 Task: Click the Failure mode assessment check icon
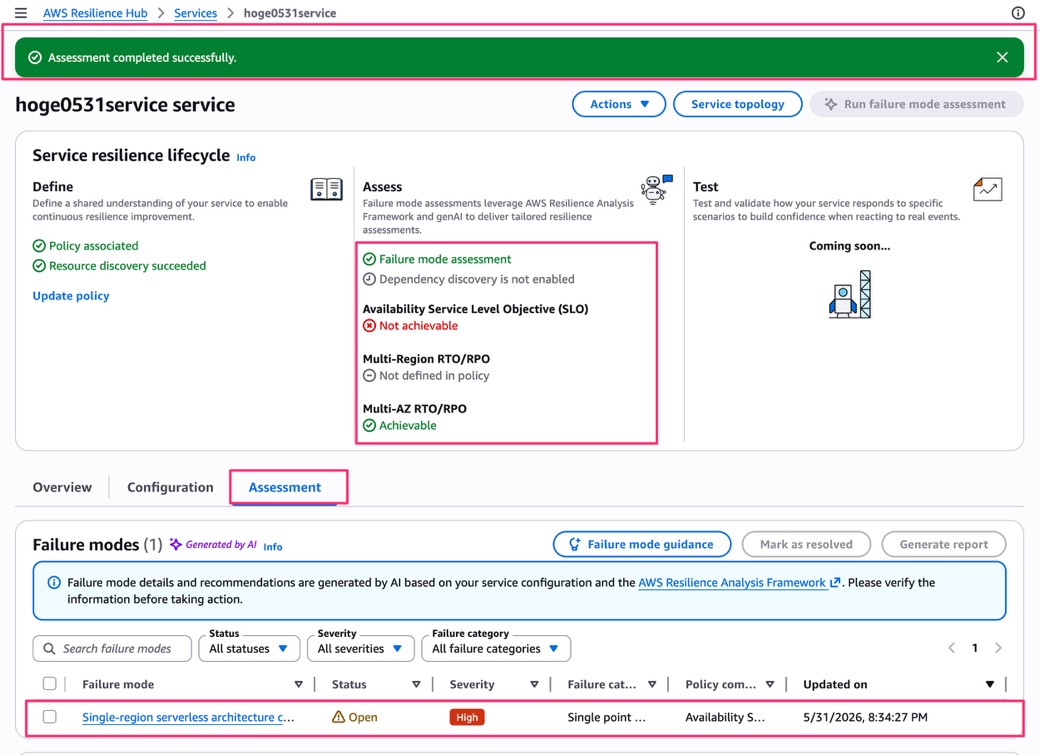369,259
